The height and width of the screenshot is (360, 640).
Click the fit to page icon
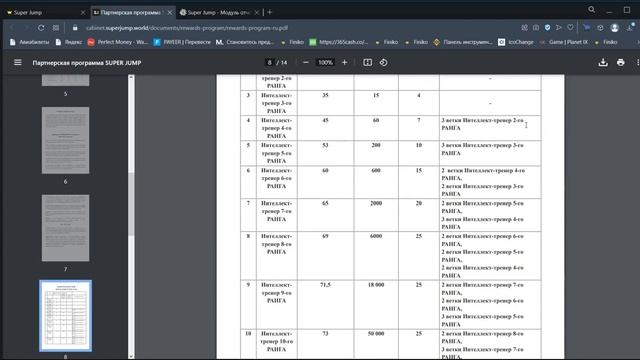[x=367, y=62]
